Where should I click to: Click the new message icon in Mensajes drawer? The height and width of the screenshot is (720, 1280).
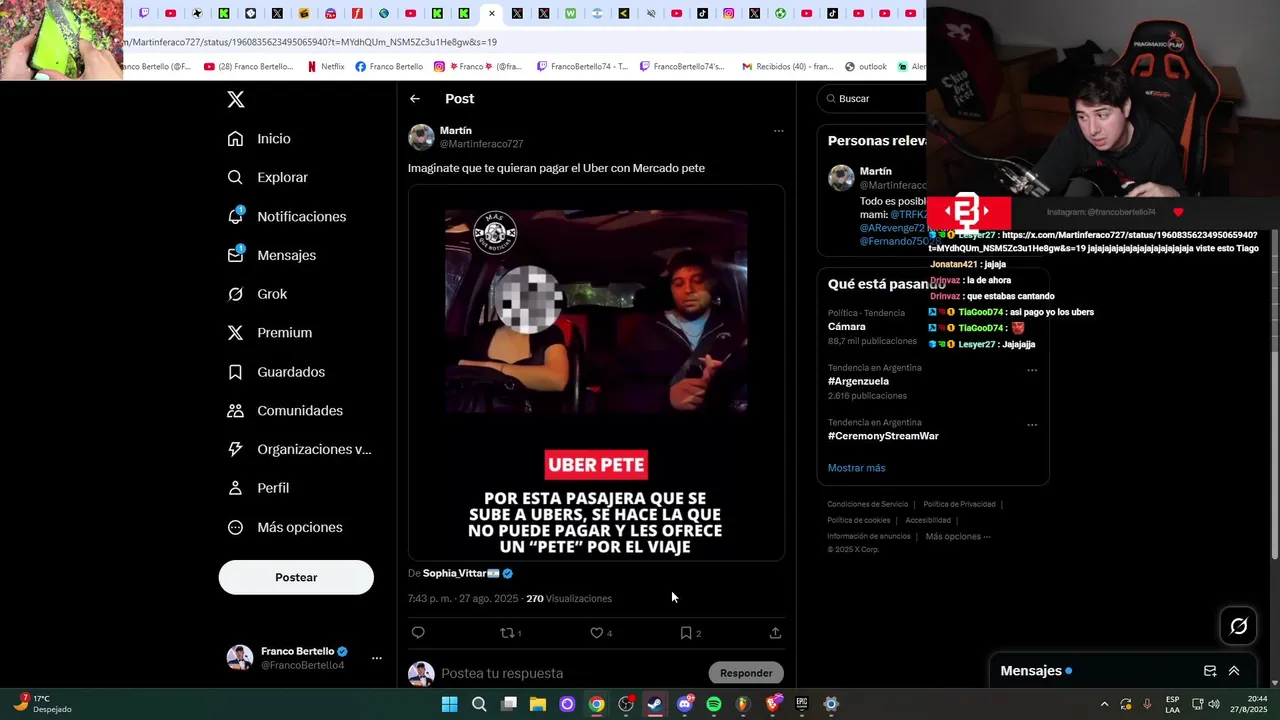pos(1210,671)
